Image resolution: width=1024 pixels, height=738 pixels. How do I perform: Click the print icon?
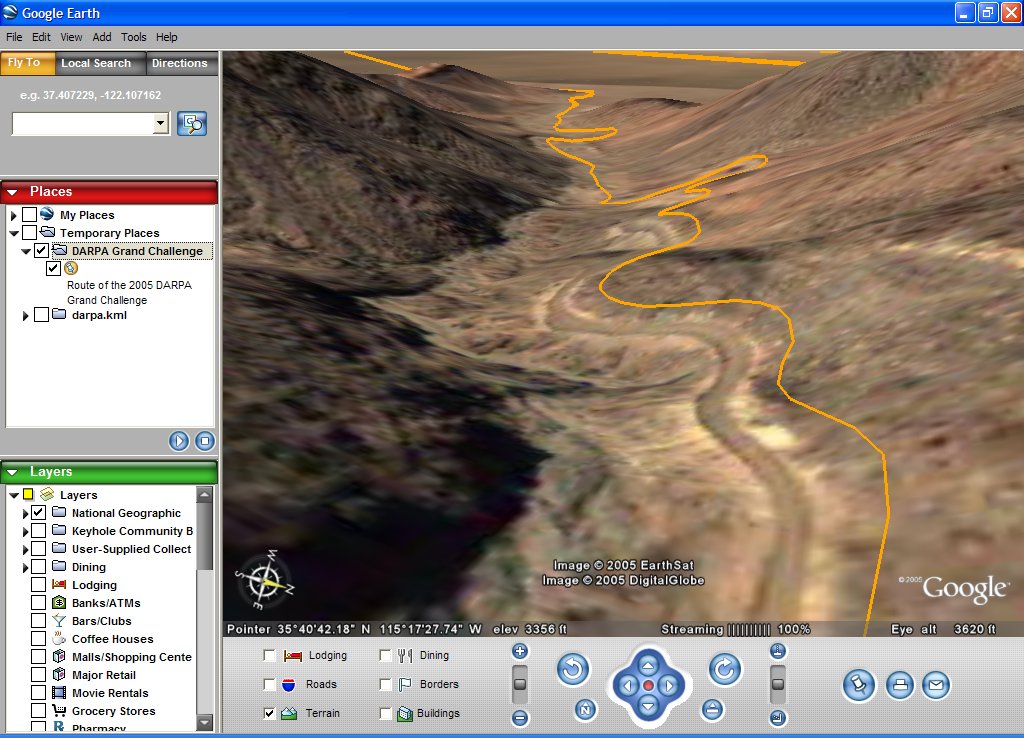click(x=897, y=686)
